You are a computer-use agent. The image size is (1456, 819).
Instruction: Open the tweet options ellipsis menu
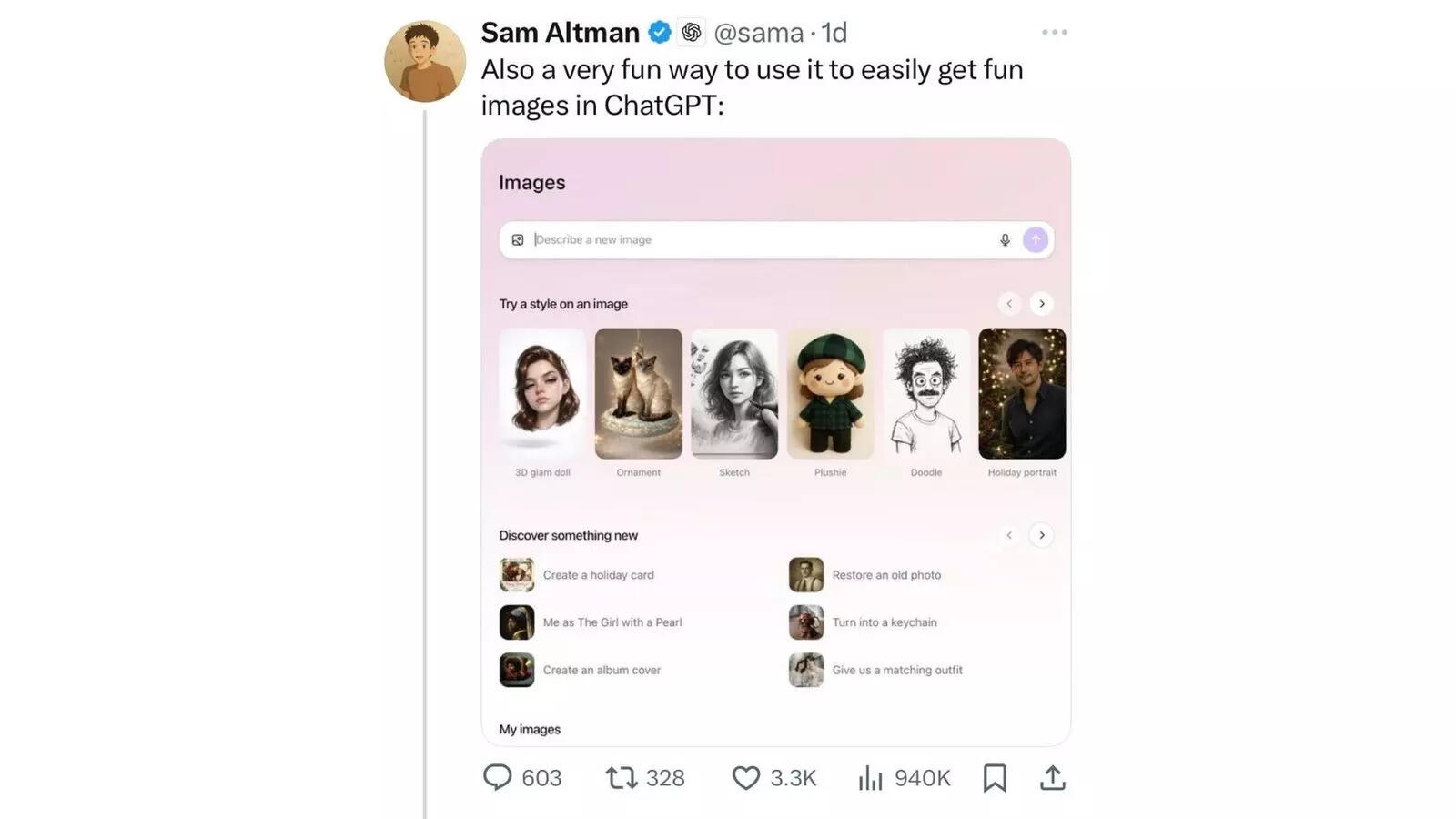tap(1054, 32)
